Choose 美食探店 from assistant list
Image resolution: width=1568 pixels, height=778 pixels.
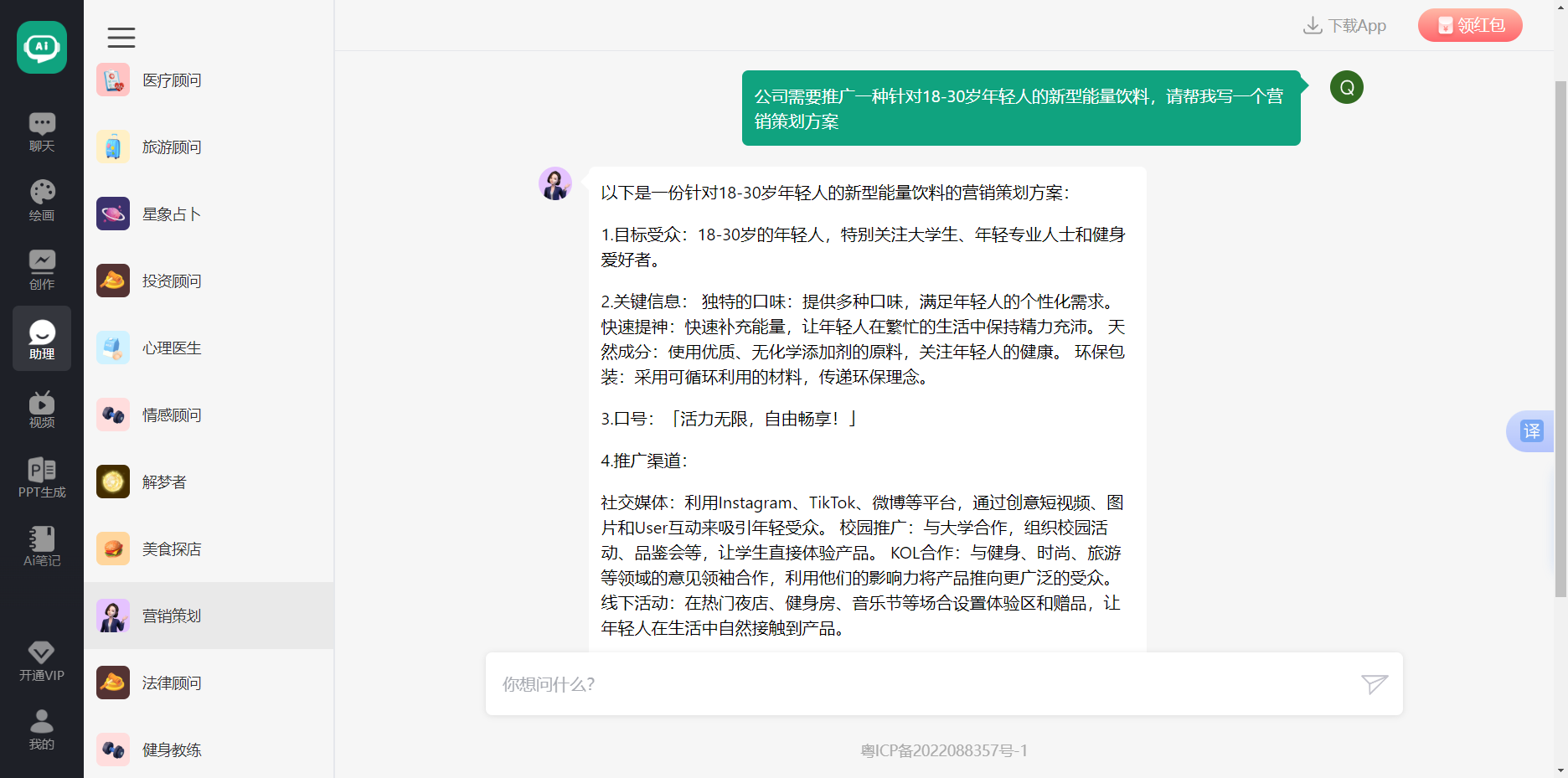pyautogui.click(x=209, y=549)
